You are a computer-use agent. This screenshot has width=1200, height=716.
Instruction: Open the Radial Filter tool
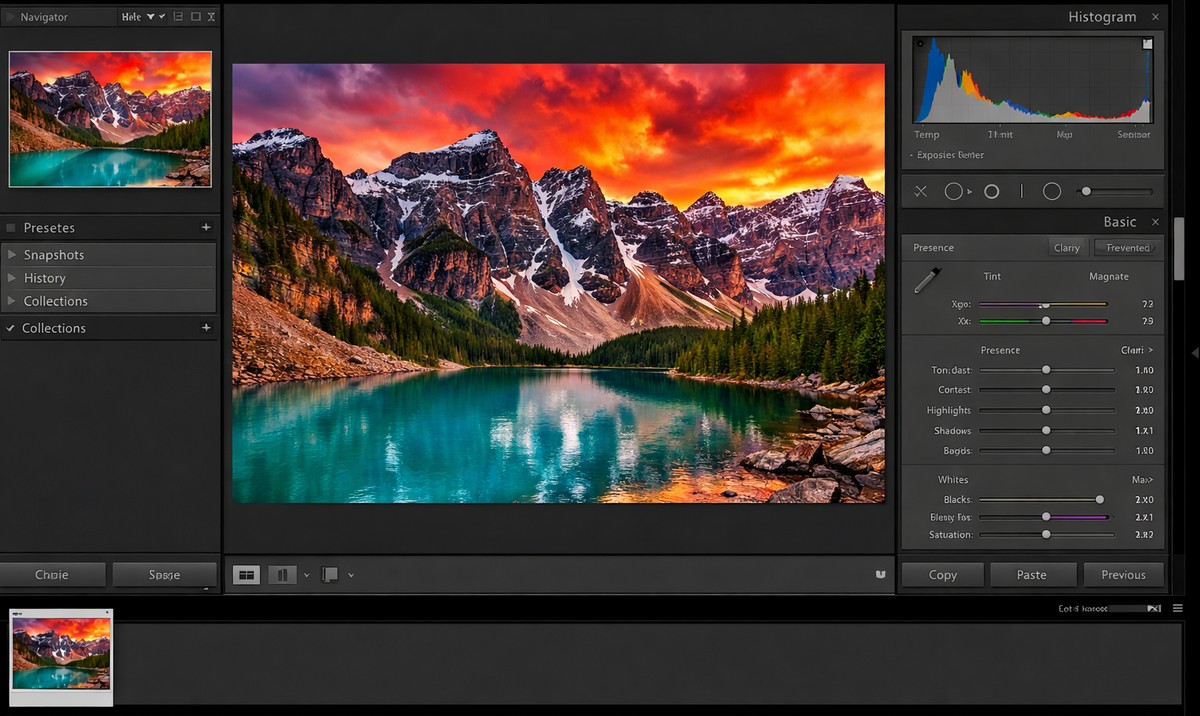(x=1051, y=191)
